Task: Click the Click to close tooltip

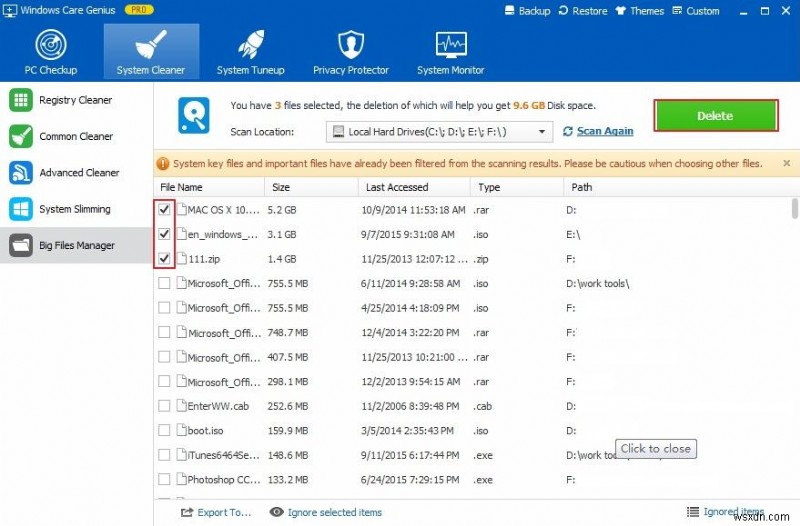Action: click(x=656, y=448)
